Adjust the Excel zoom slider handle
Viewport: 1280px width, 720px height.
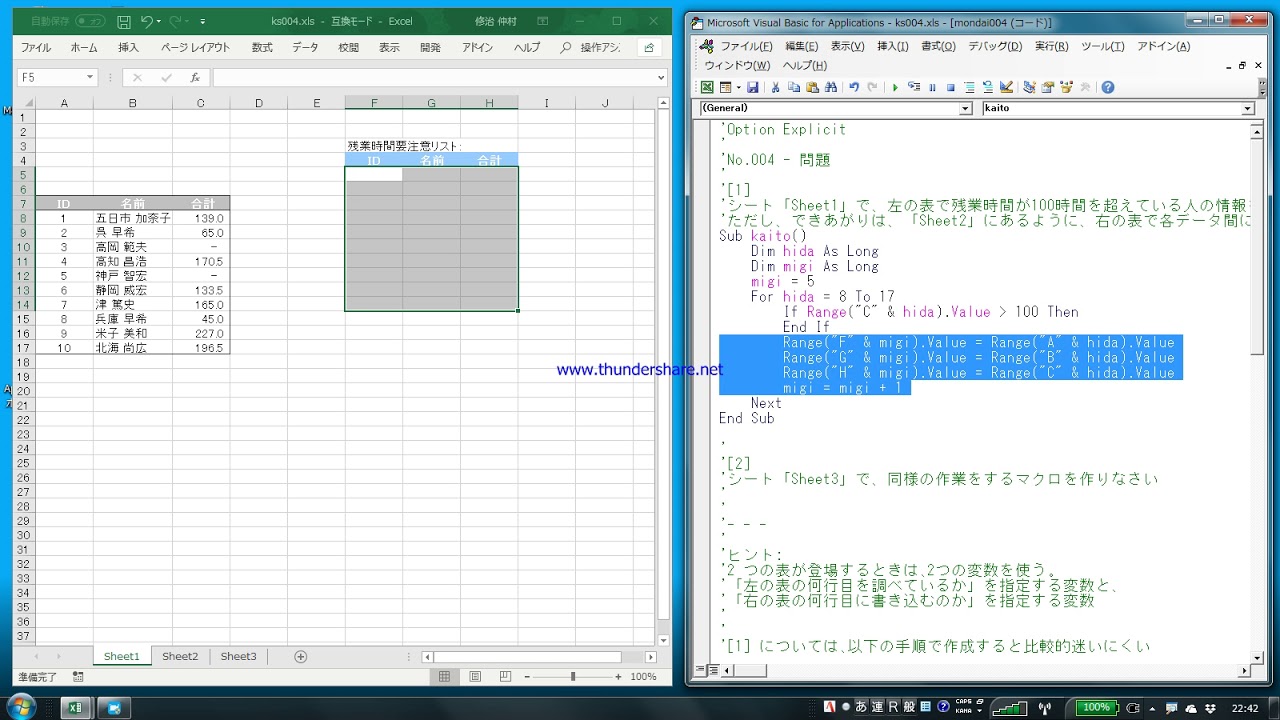coord(573,677)
